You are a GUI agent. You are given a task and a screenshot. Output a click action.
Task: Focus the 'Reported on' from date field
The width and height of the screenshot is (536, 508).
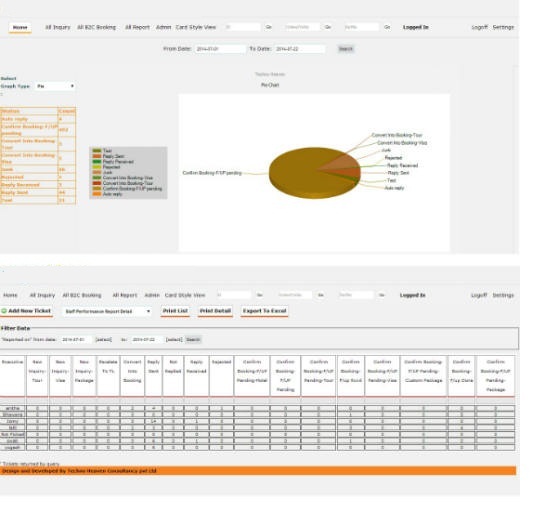[x=76, y=340]
